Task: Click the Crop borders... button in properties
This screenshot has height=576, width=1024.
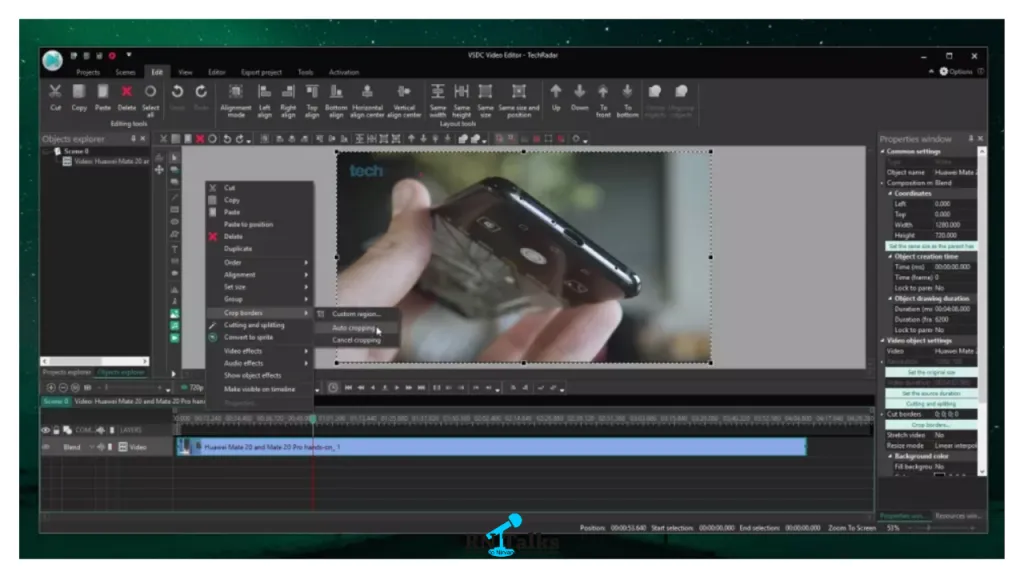Action: [931, 425]
